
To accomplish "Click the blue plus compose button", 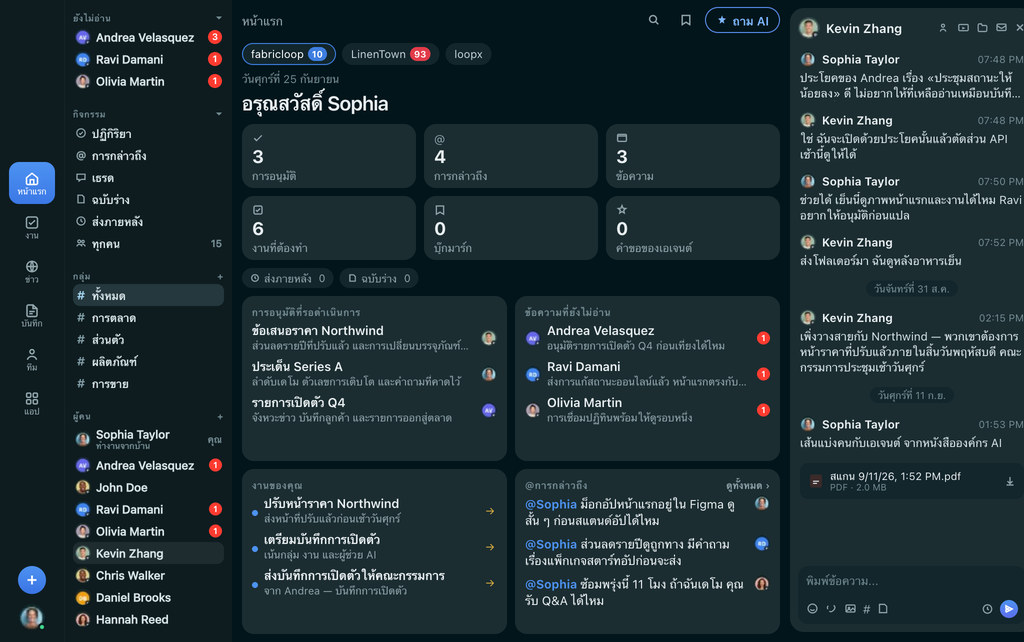I will 31,580.
